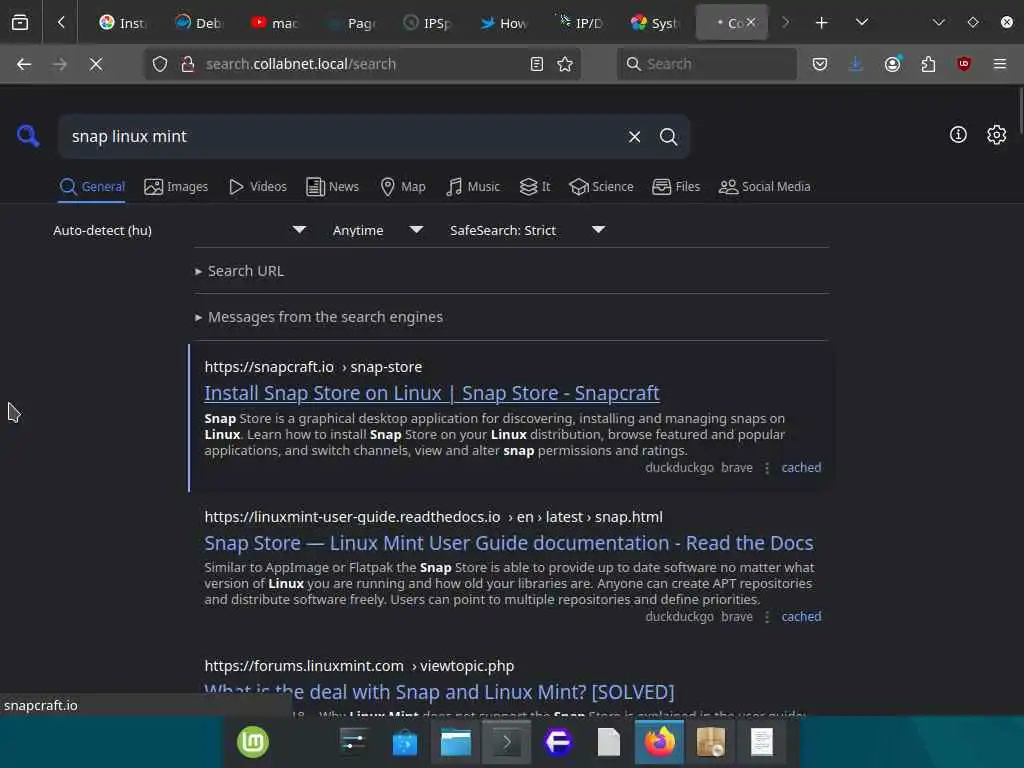
Task: Click the Firefox icon in the taskbar
Action: pyautogui.click(x=660, y=742)
